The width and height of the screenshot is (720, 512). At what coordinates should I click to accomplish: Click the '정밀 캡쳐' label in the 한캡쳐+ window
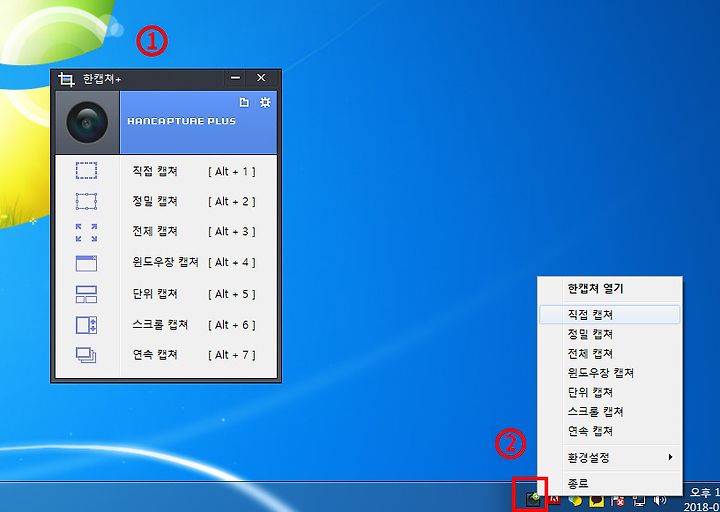coord(155,201)
